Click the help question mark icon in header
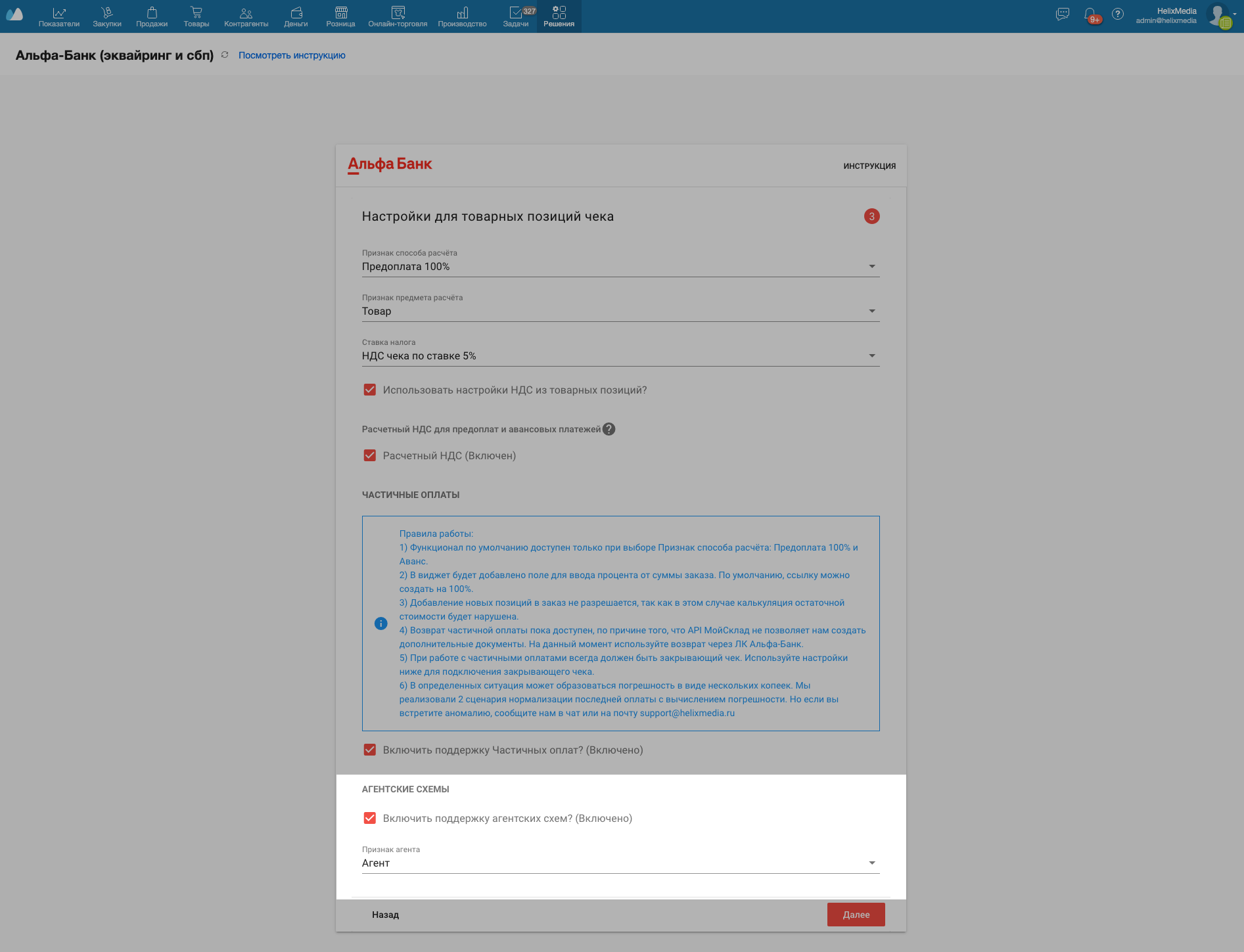Image resolution: width=1244 pixels, height=952 pixels. 1117,14
